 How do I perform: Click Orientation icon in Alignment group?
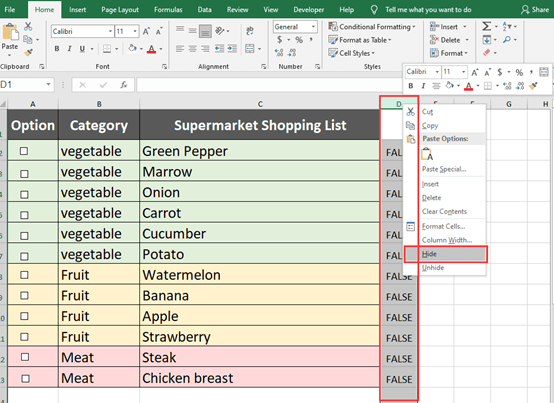[220, 31]
